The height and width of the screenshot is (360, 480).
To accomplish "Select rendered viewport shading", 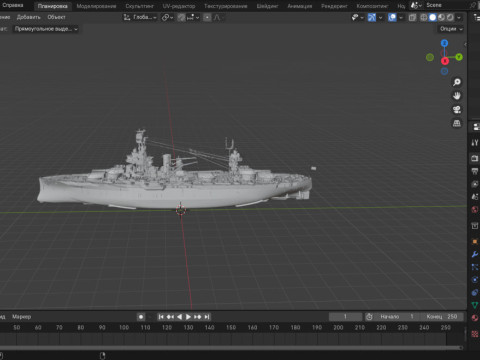I will coord(450,17).
